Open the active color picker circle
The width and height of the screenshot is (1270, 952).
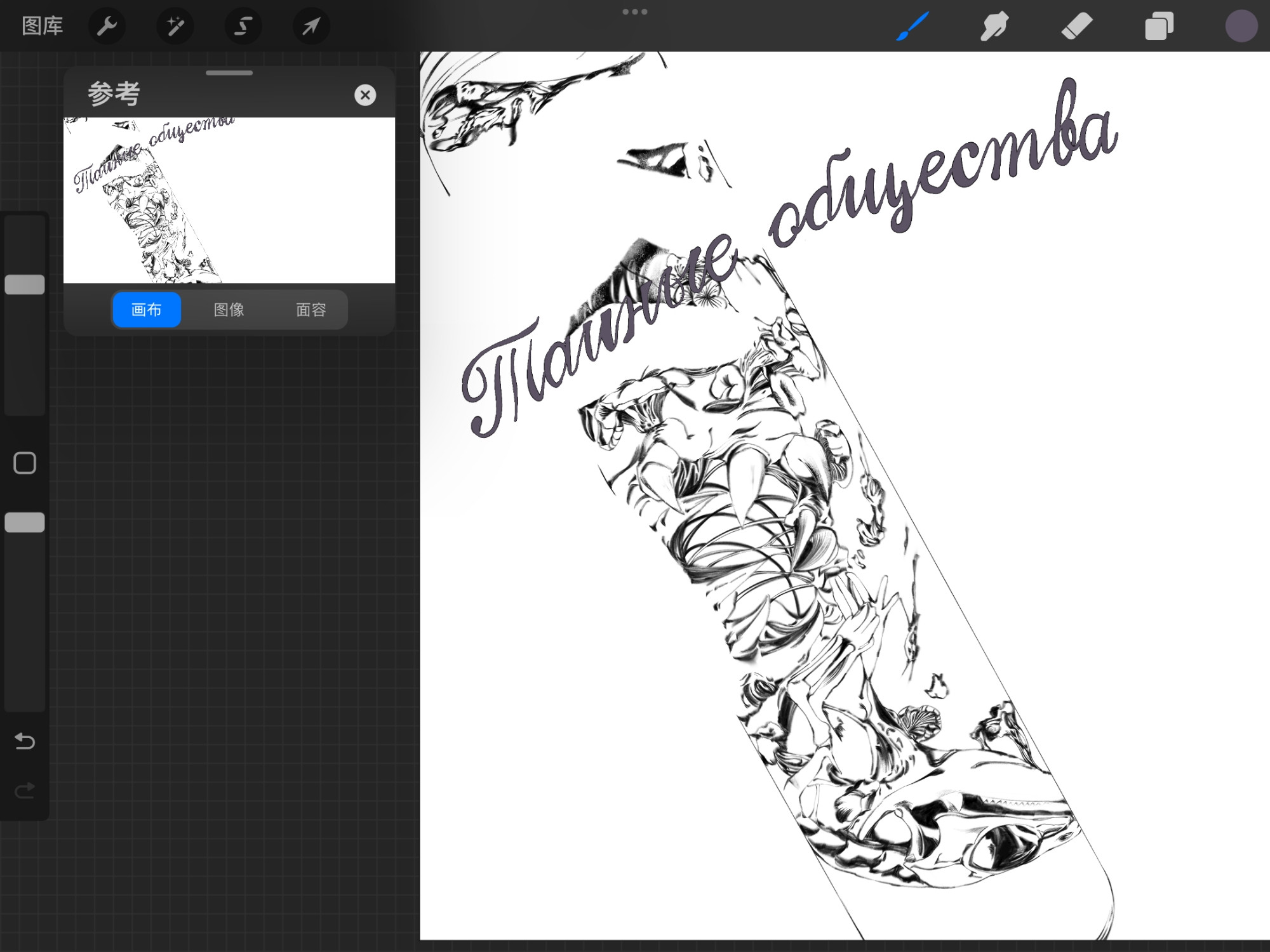[x=1241, y=27]
